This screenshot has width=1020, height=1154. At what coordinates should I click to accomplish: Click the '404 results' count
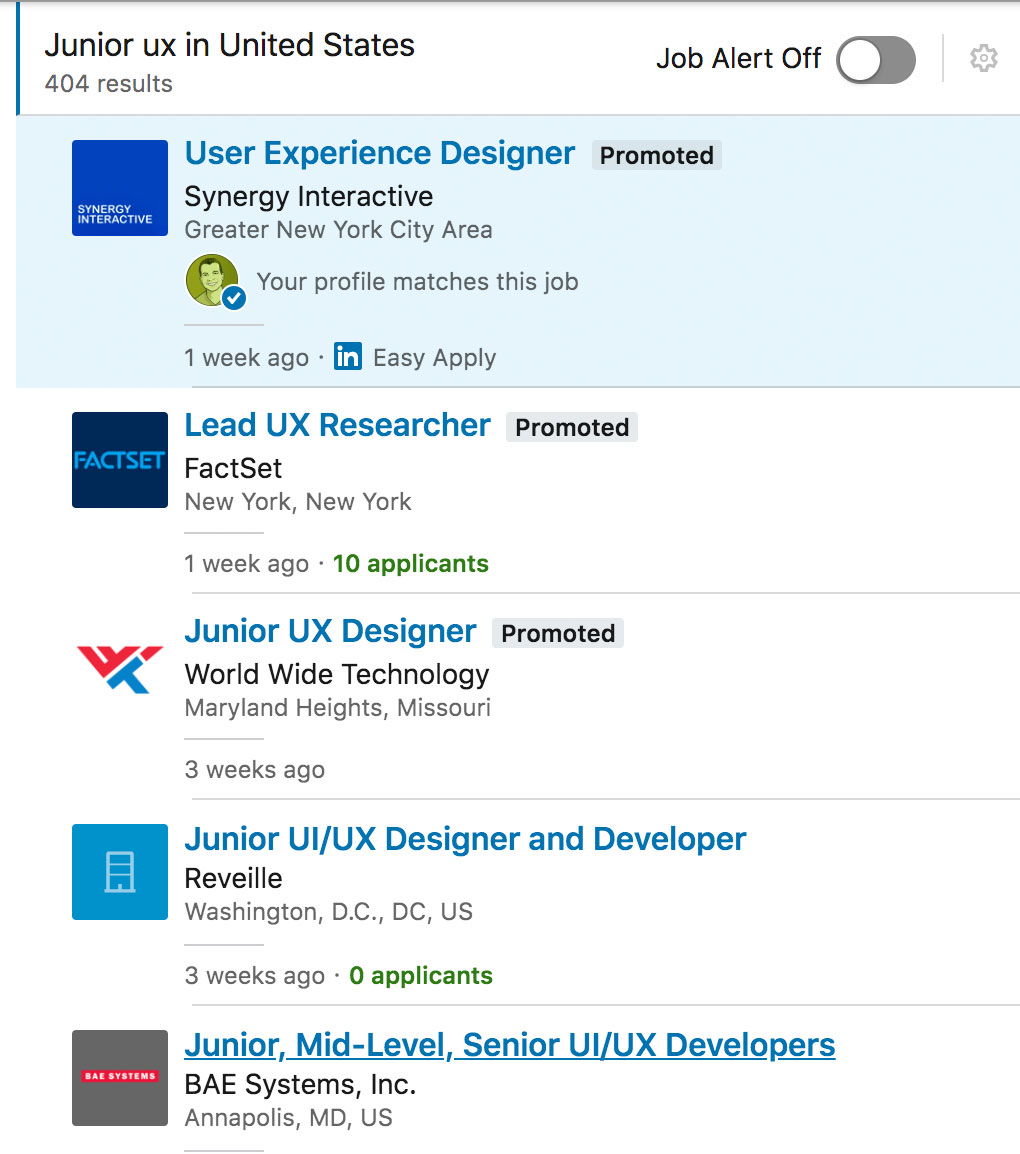point(109,84)
